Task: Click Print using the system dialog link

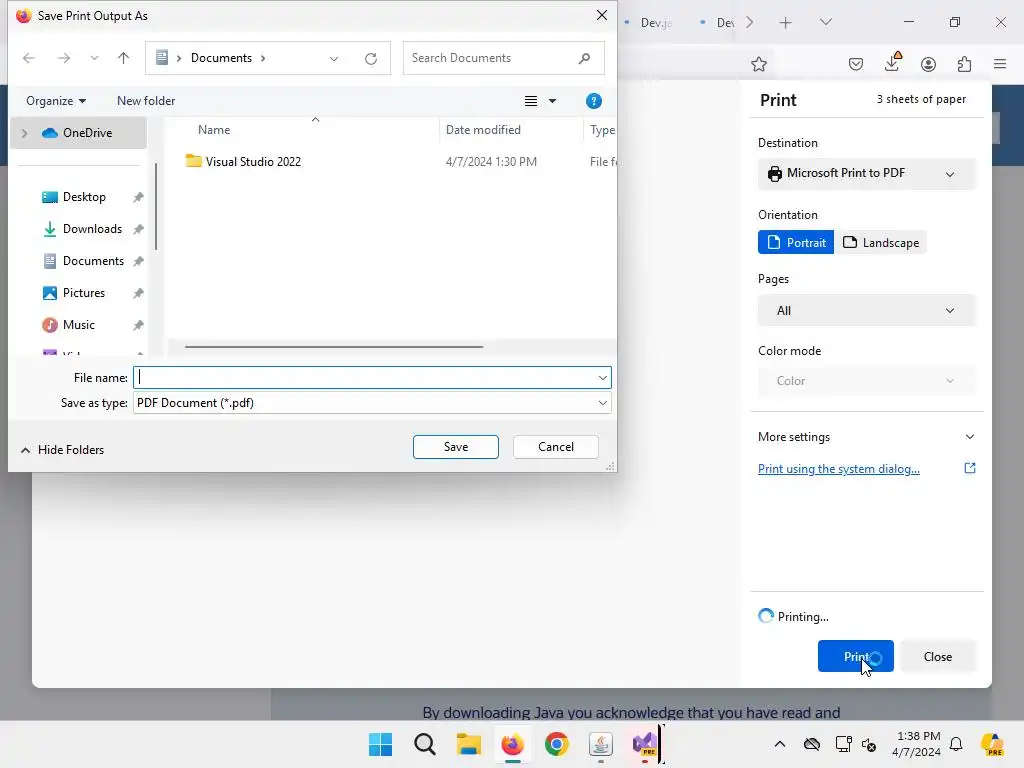Action: [x=839, y=469]
